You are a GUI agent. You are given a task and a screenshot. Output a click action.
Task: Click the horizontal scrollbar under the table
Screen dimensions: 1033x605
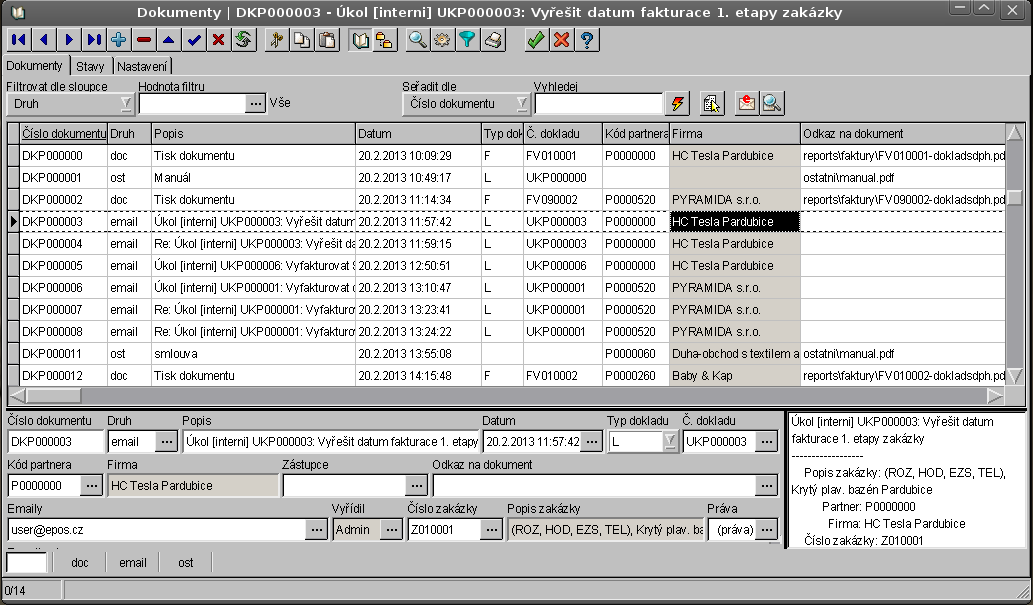[500, 395]
